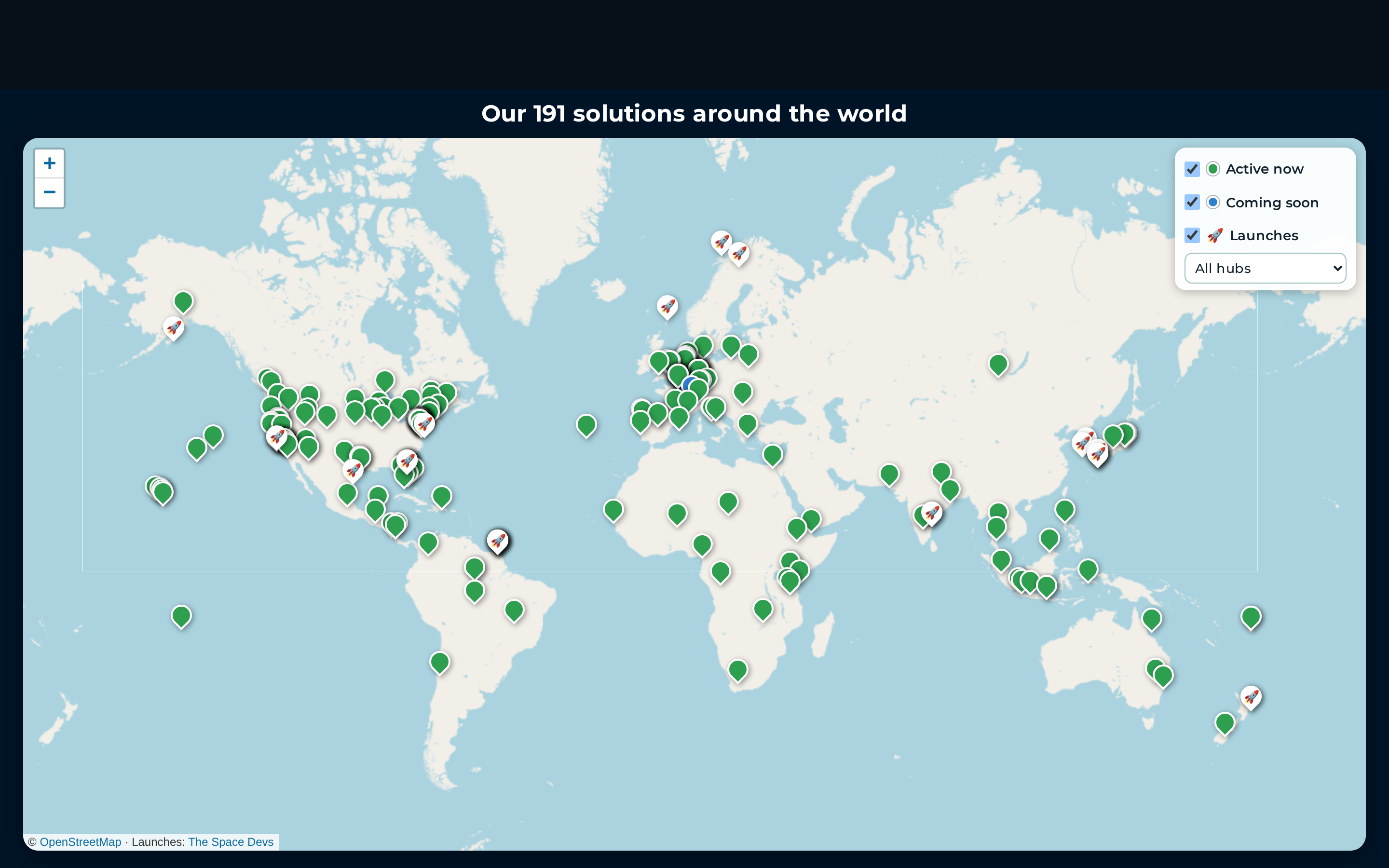Click the green marker in Chile
Image resolution: width=1389 pixels, height=868 pixels.
click(440, 663)
